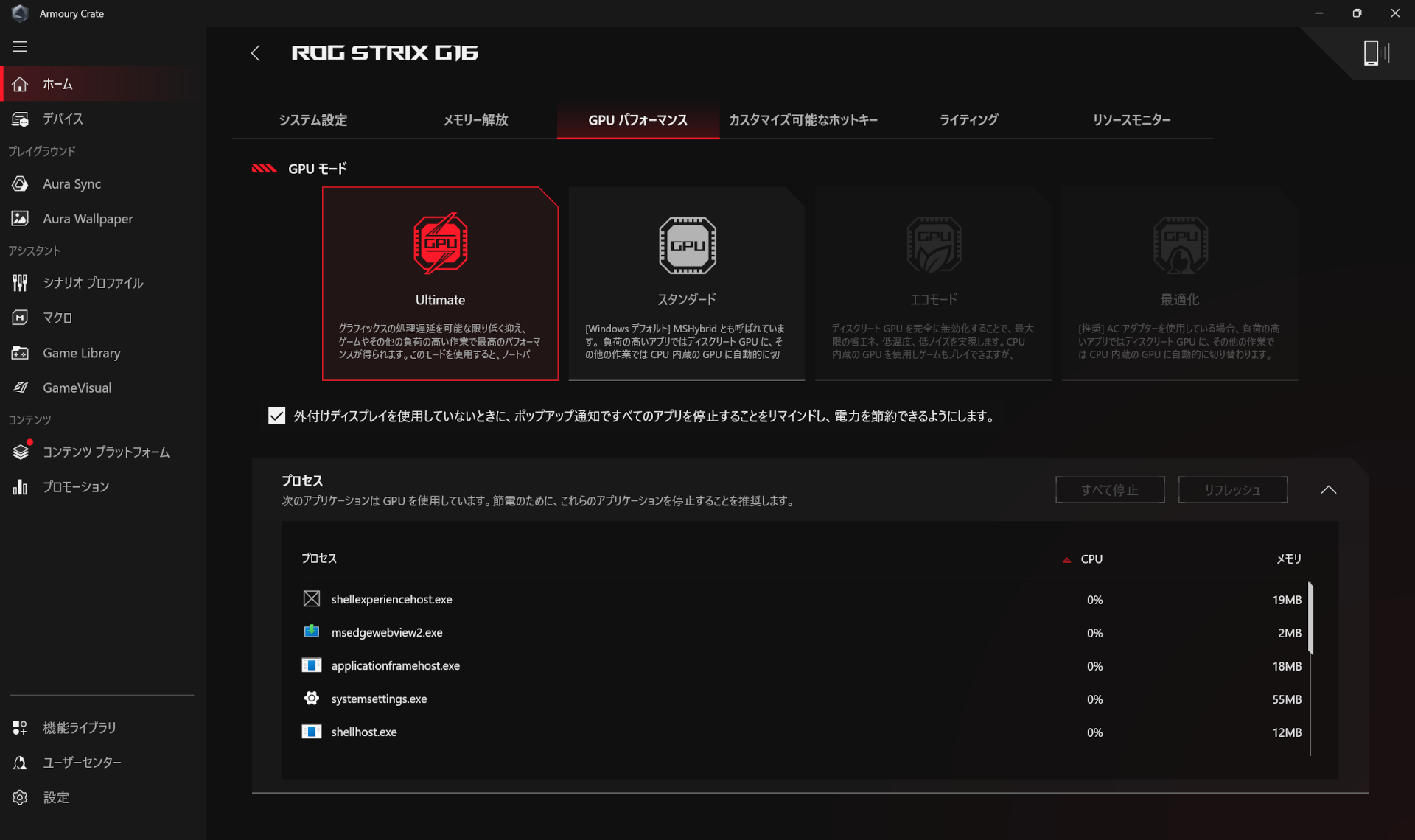
Task: Click リフレッシュ to refresh the process list
Action: coord(1232,489)
